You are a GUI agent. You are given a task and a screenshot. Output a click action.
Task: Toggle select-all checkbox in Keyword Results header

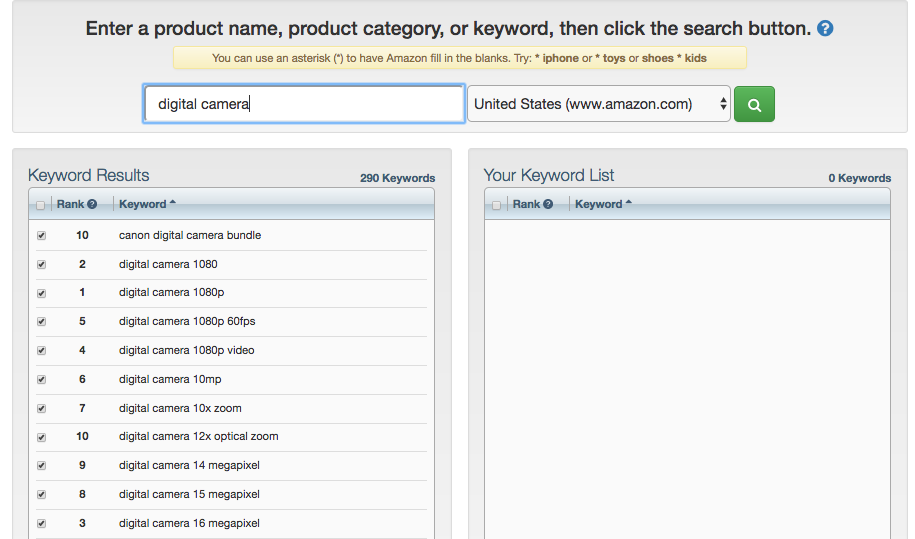41,205
